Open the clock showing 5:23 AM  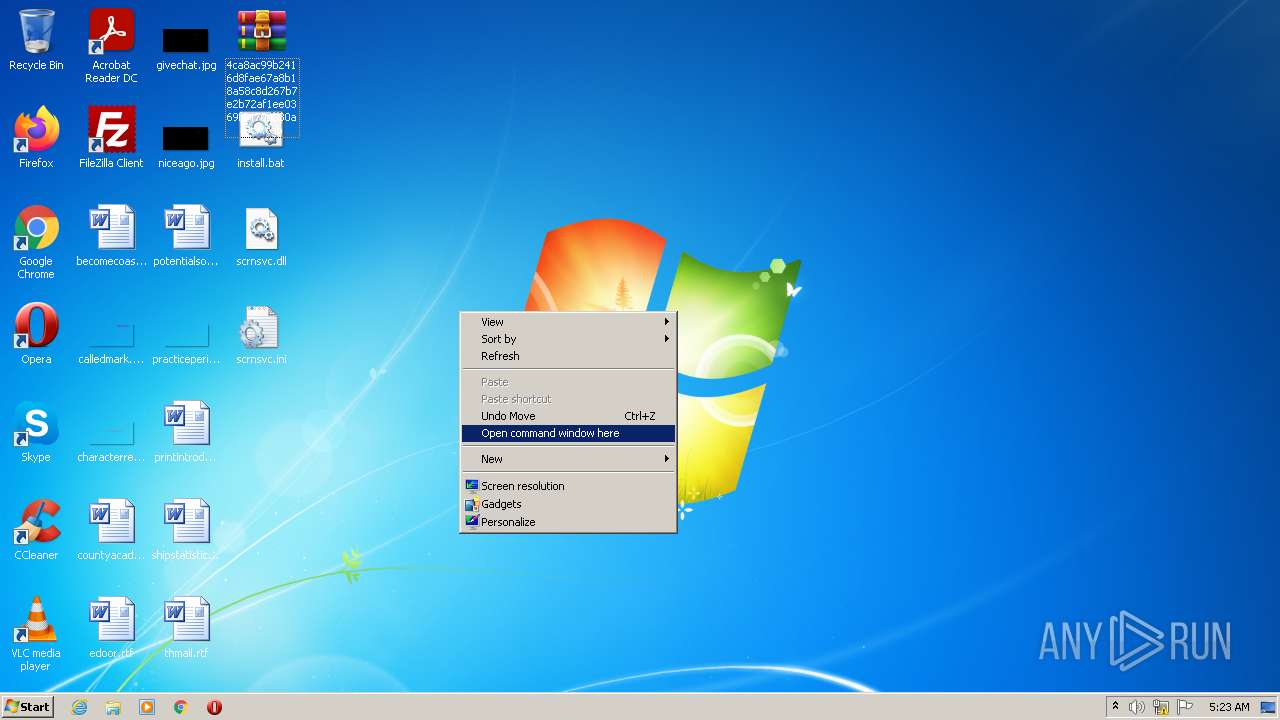[x=1229, y=707]
